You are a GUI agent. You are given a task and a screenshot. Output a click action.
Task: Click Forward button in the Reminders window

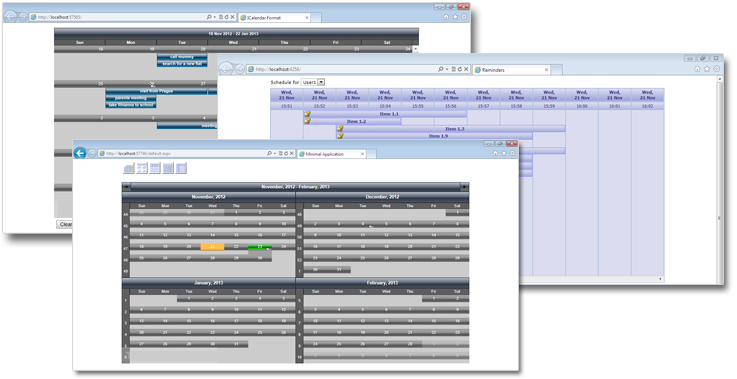click(x=239, y=69)
